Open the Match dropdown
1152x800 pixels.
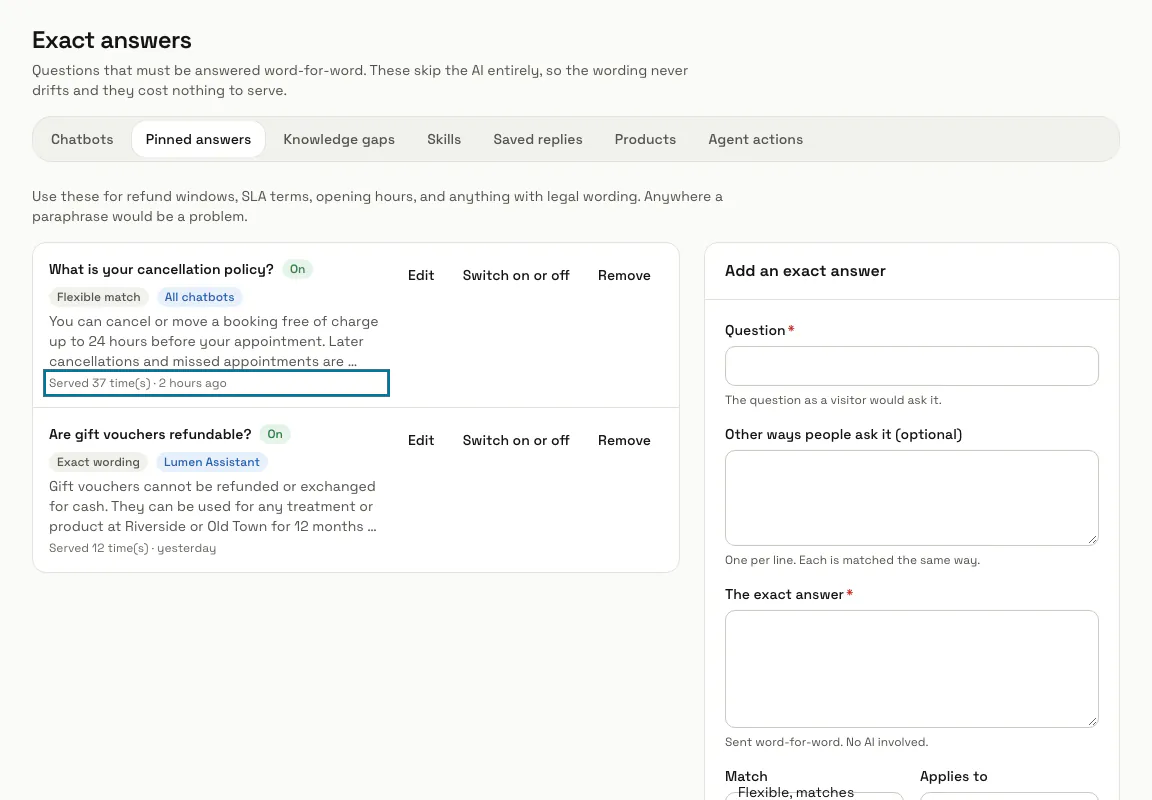pos(814,796)
